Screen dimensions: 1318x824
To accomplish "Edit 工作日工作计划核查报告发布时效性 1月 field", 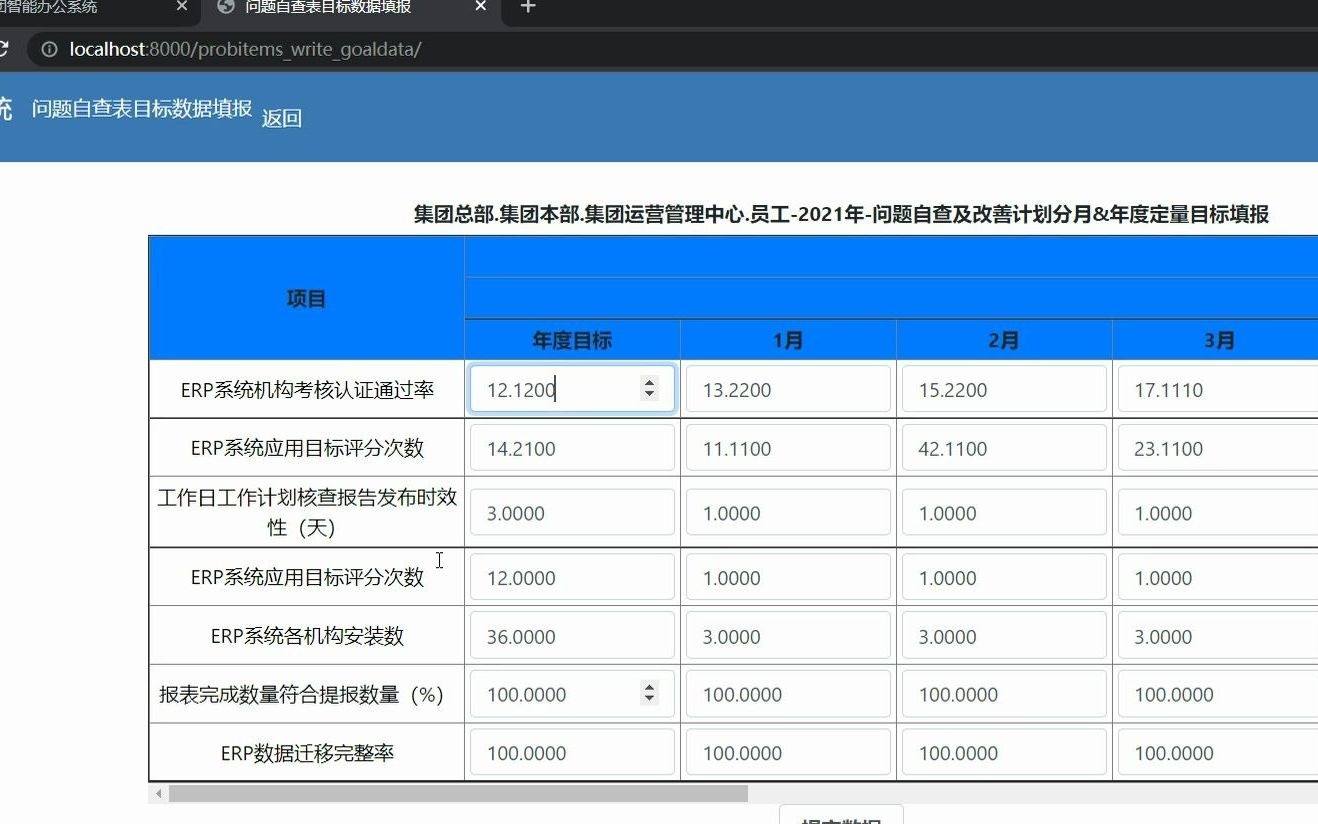I will click(788, 513).
